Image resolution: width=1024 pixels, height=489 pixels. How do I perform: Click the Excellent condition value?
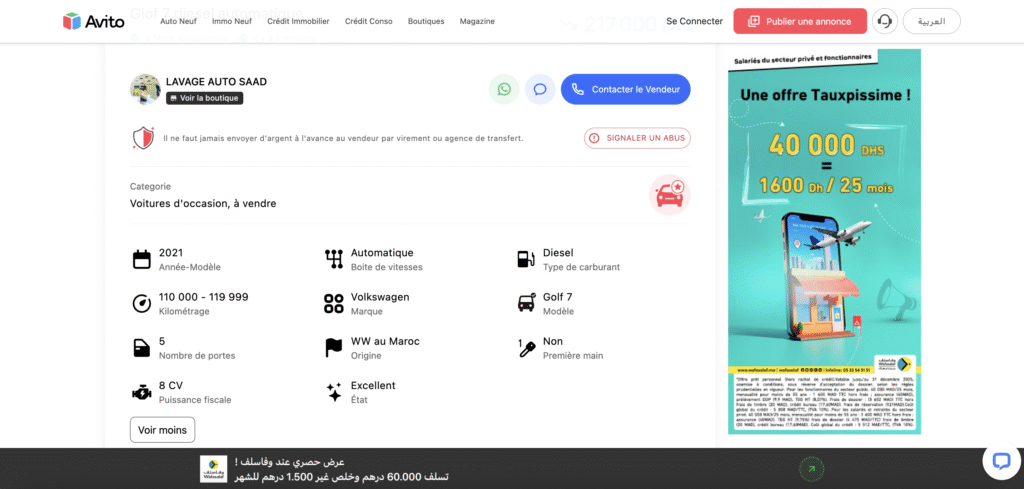373,386
